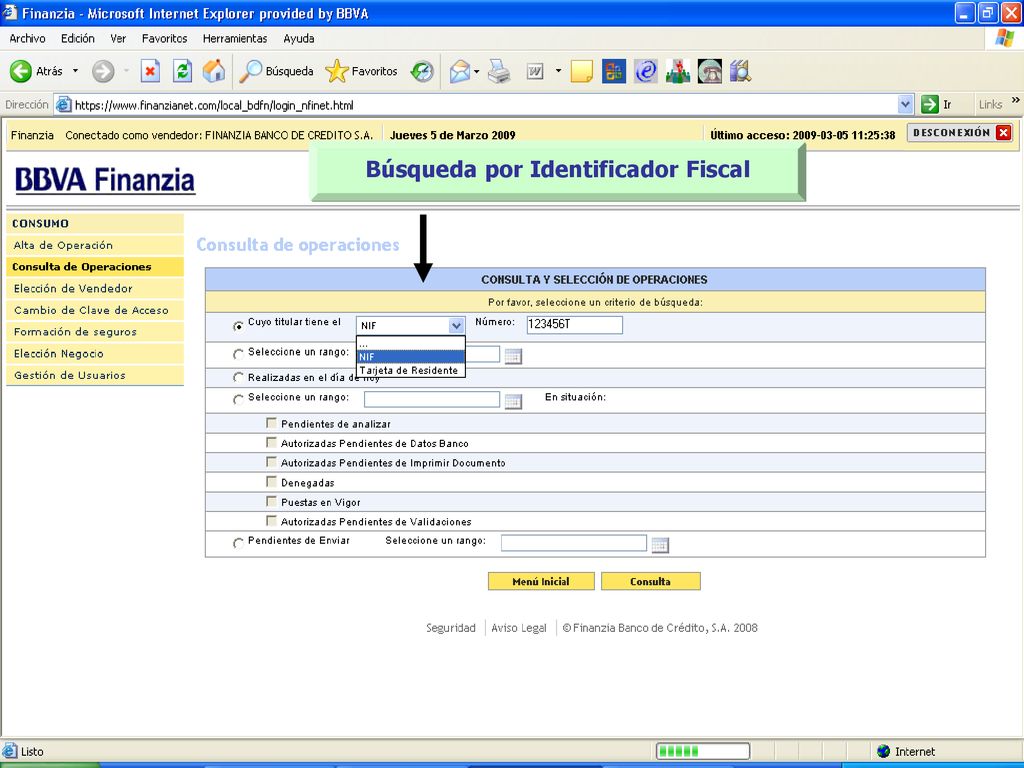Go to the home page via house icon
1024x768 pixels.
[x=214, y=71]
